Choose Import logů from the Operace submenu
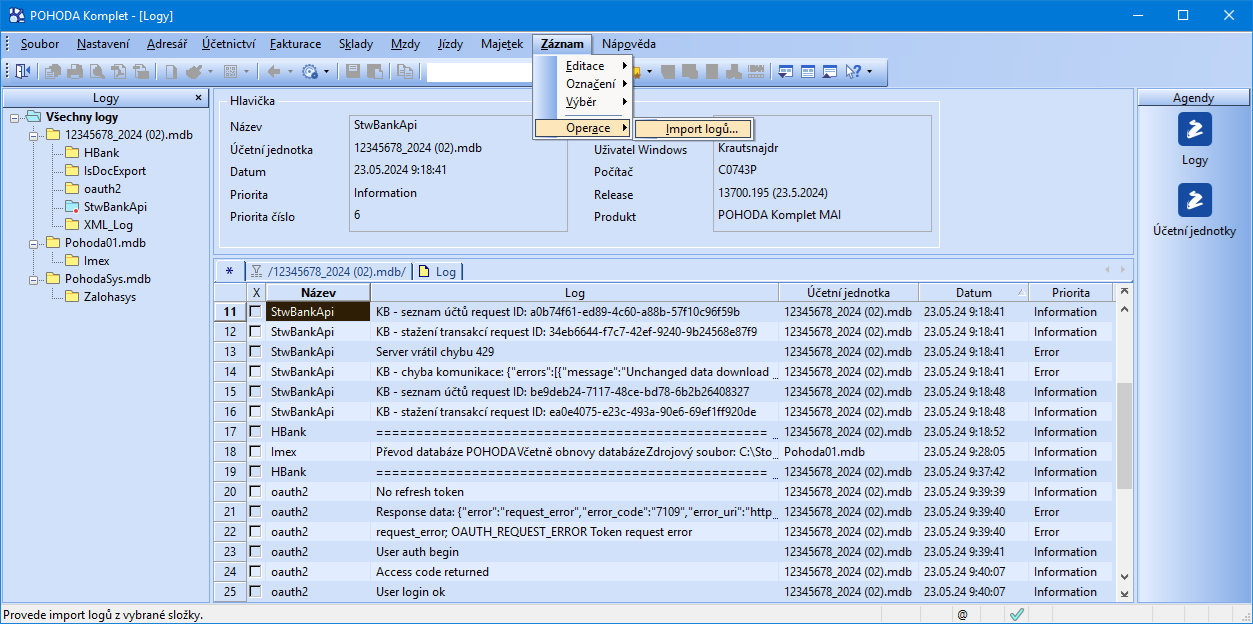The width and height of the screenshot is (1253, 624). 694,128
